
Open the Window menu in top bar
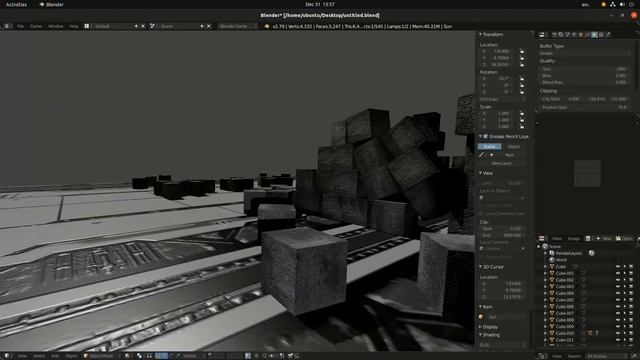(56, 26)
